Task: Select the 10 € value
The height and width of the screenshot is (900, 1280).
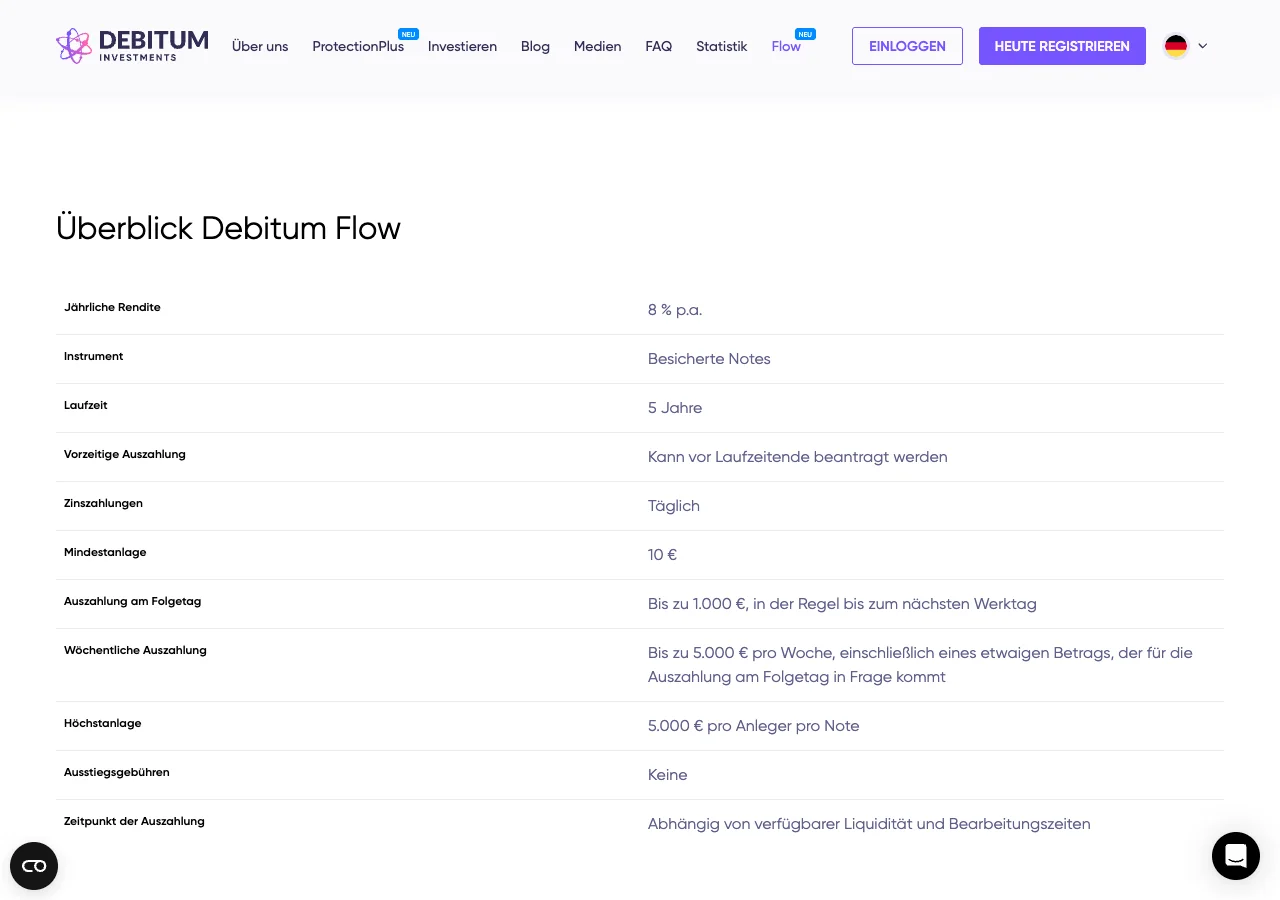Action: pyautogui.click(x=662, y=555)
